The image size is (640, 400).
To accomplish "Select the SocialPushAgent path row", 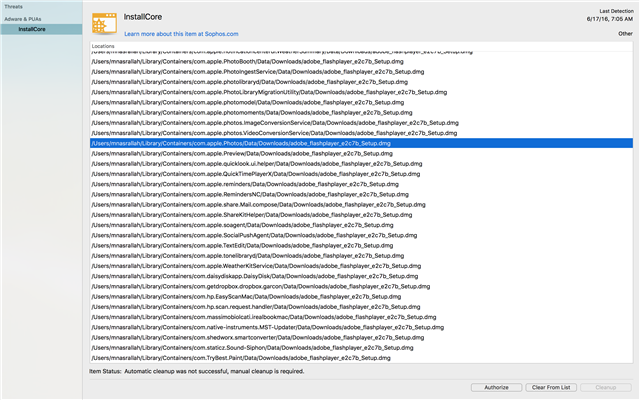I will (x=361, y=235).
